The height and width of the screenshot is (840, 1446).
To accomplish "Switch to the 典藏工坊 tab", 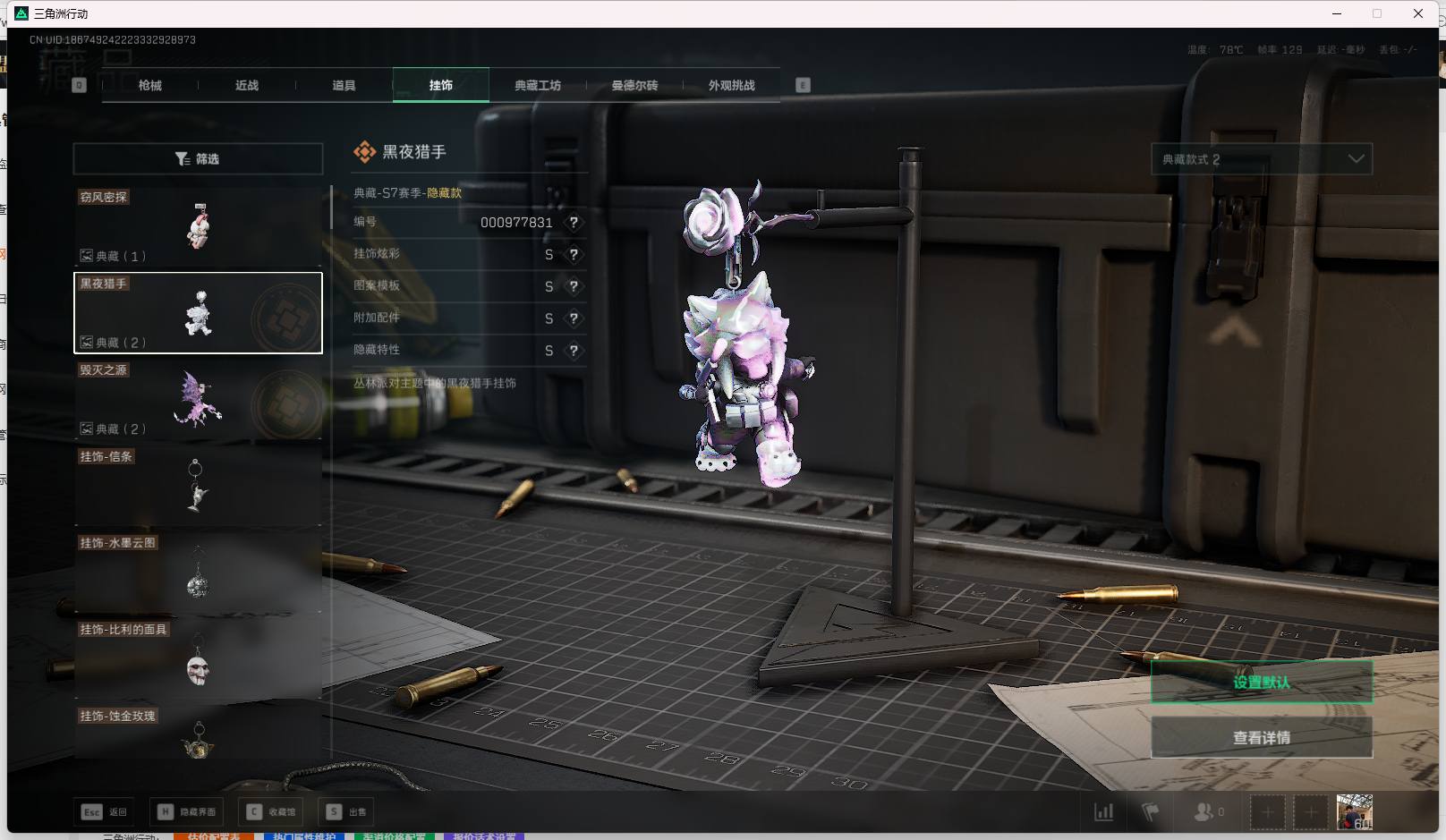I will 538,86.
